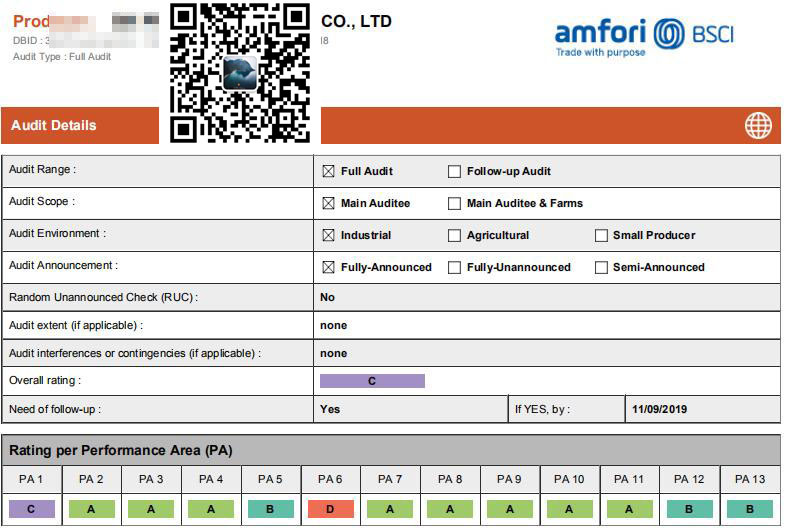Toggle the Fully-Unannounced checkbox
The height and width of the screenshot is (530, 793).
pyautogui.click(x=454, y=268)
